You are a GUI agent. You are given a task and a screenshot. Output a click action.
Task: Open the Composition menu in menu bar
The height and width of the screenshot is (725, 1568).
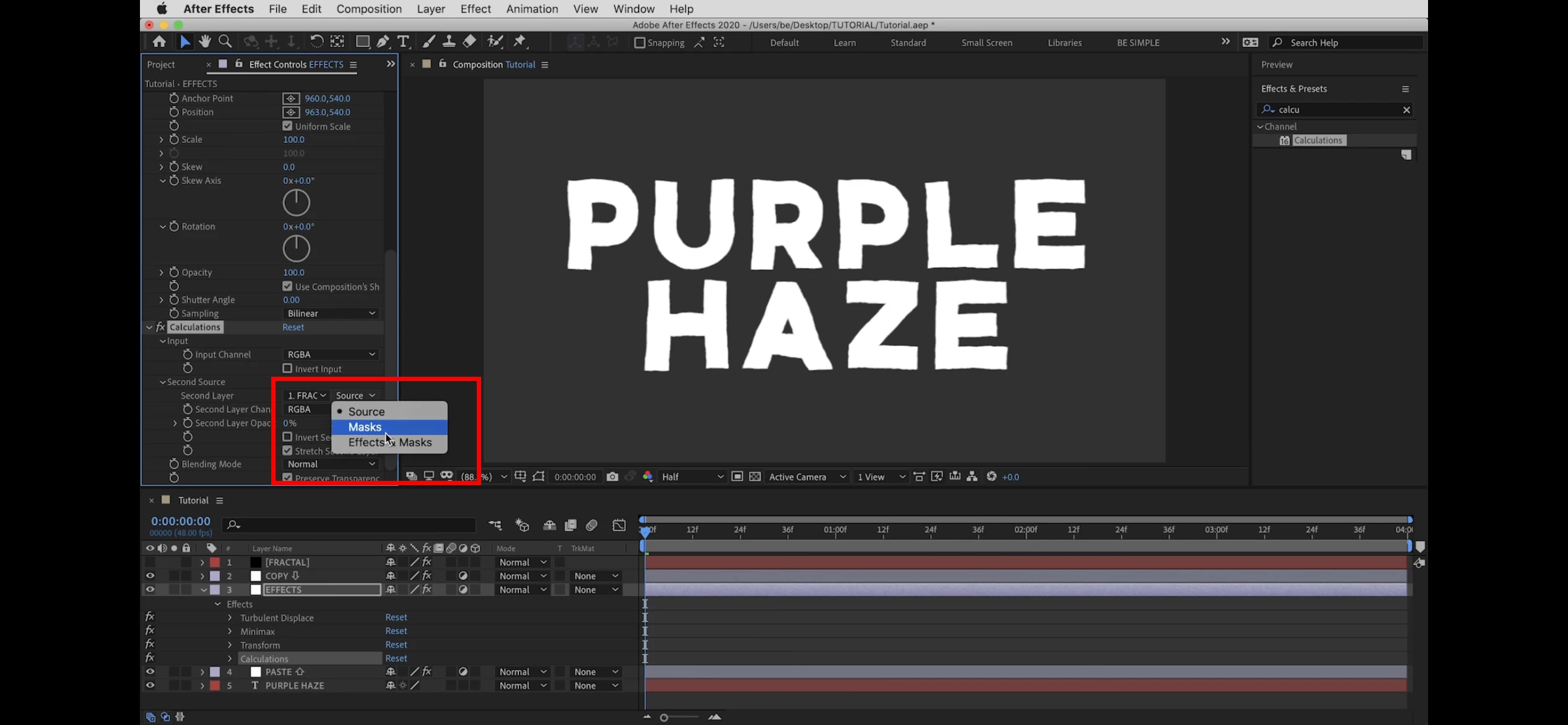pyautogui.click(x=369, y=9)
